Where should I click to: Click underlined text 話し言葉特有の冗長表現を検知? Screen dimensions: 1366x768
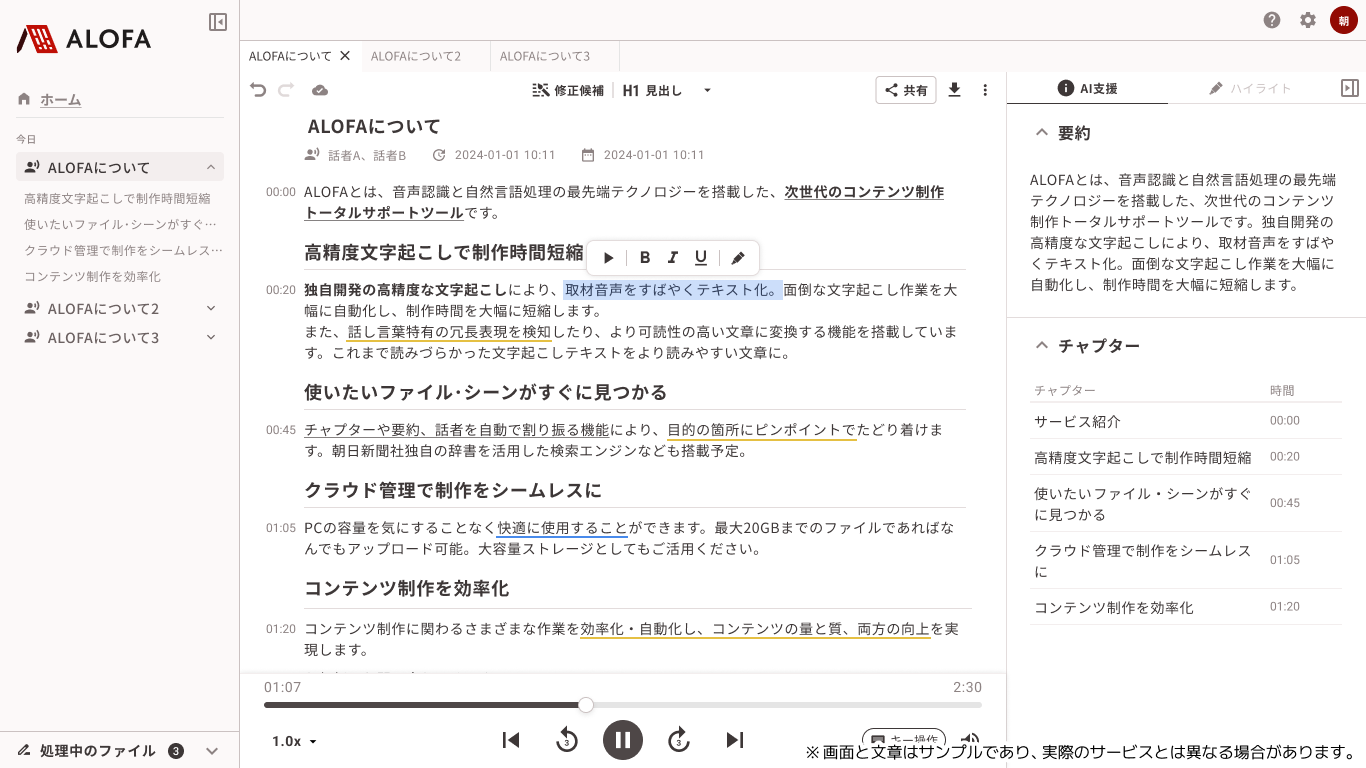click(x=449, y=331)
